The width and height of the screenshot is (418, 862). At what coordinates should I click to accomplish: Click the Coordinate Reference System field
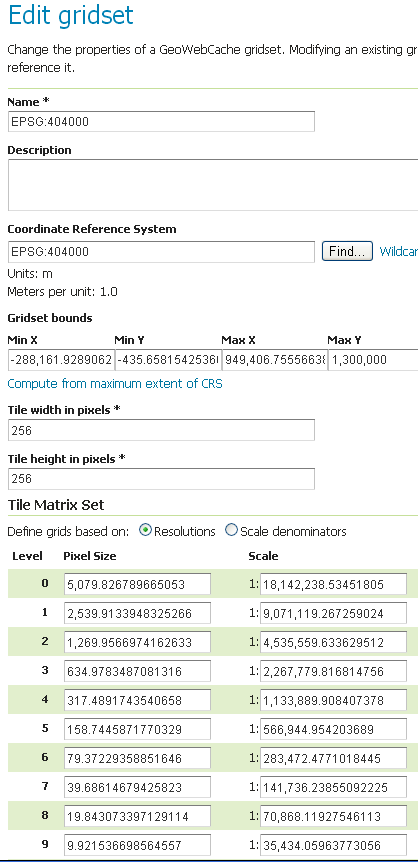[x=161, y=252]
